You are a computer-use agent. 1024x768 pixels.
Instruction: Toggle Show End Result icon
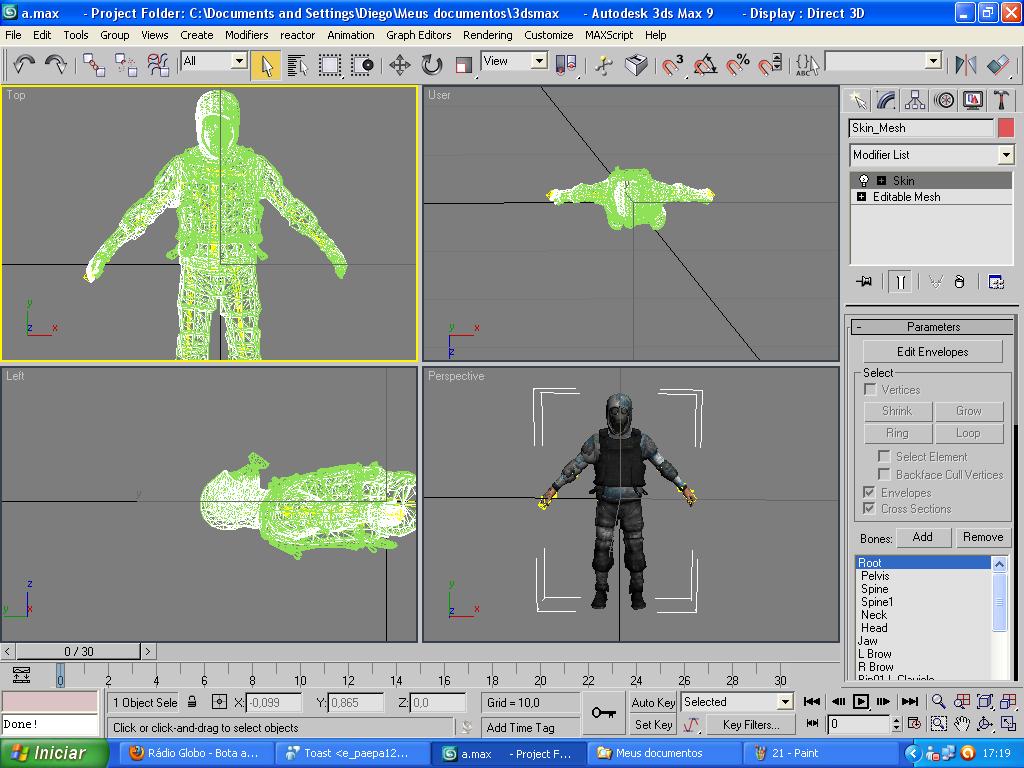[900, 281]
